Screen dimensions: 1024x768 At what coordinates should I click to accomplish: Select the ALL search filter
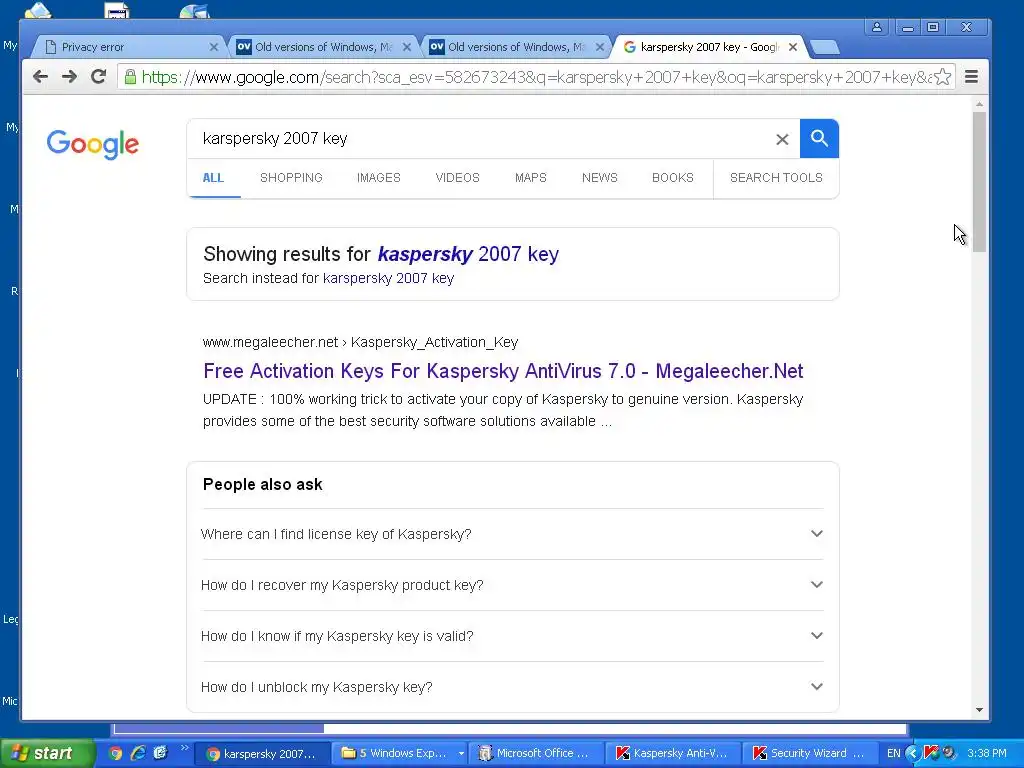tap(213, 178)
